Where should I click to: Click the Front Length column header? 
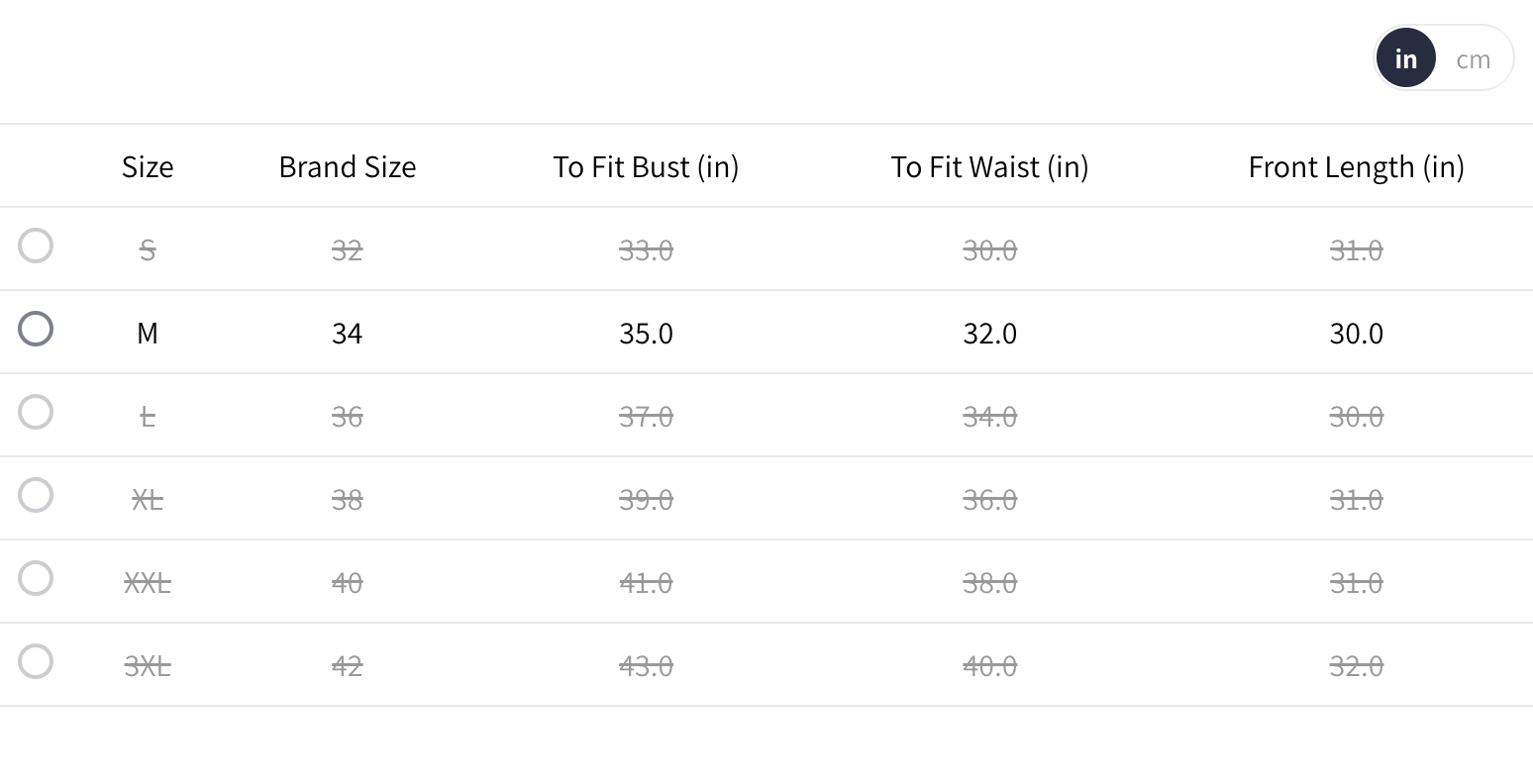coord(1356,166)
